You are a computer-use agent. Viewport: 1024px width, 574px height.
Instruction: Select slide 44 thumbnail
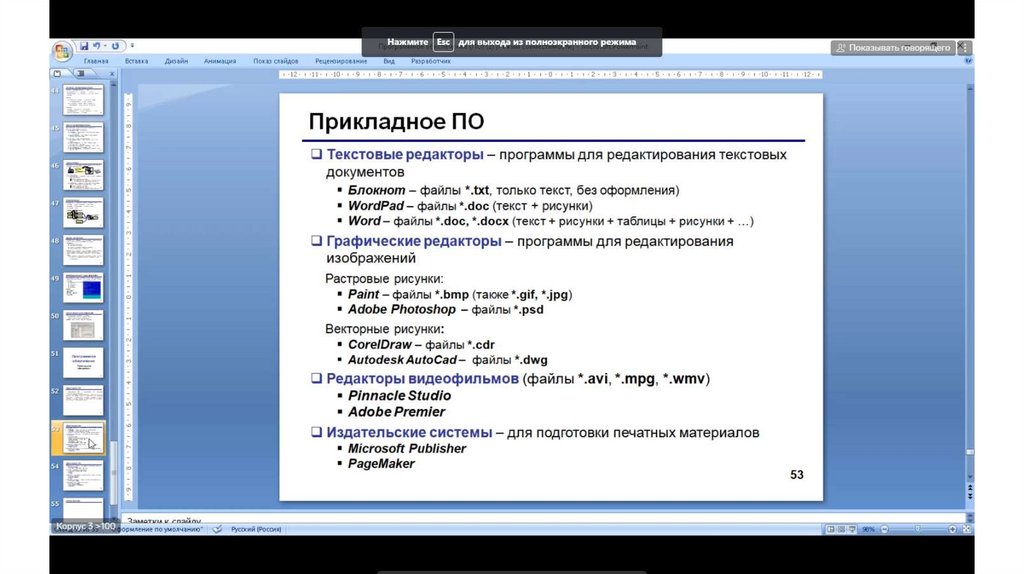coord(83,100)
